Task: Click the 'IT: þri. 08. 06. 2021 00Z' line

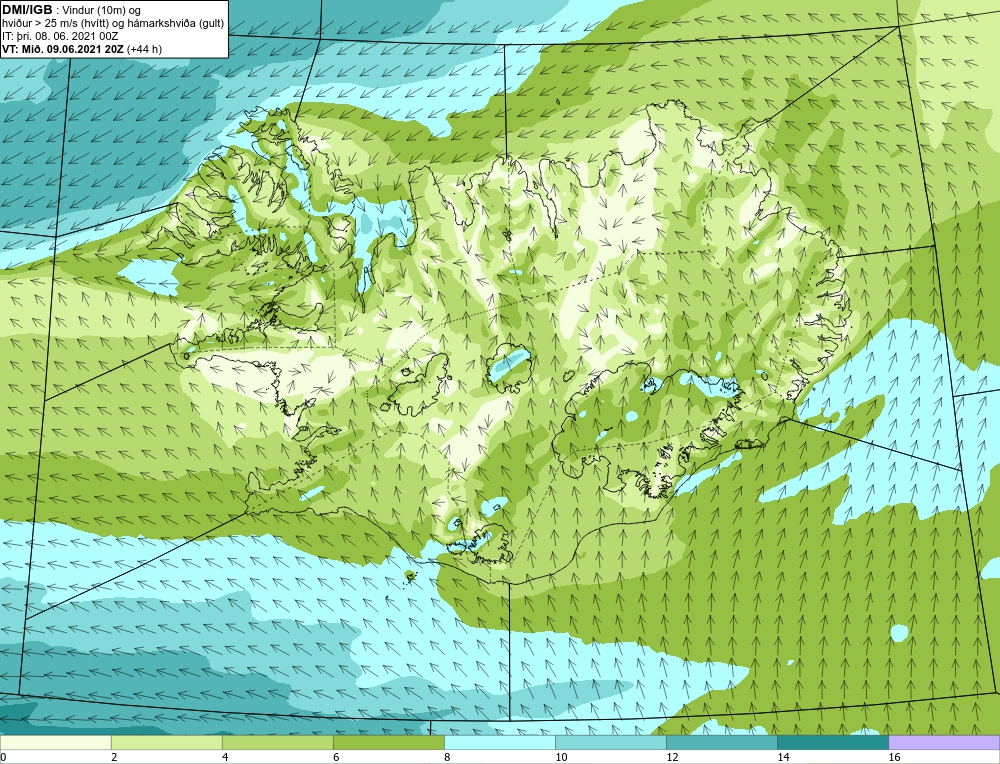Action: (x=60, y=36)
